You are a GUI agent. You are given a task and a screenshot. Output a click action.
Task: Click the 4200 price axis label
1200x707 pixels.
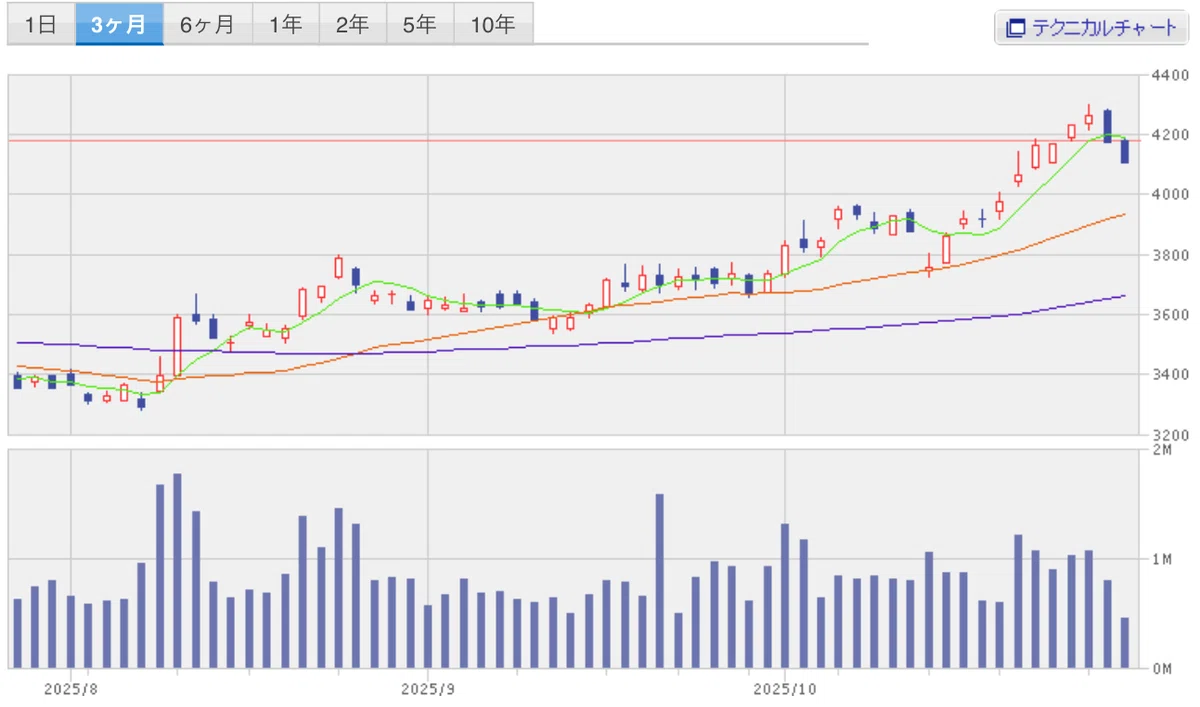1169,135
